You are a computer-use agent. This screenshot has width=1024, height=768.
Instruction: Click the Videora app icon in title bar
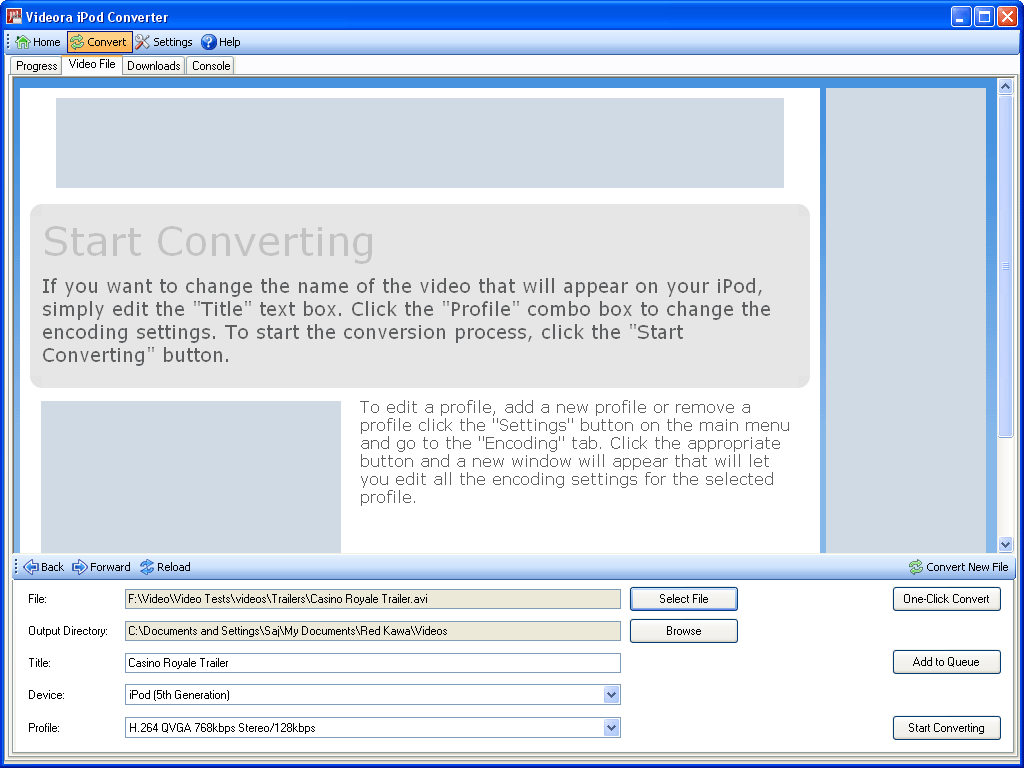[14, 16]
